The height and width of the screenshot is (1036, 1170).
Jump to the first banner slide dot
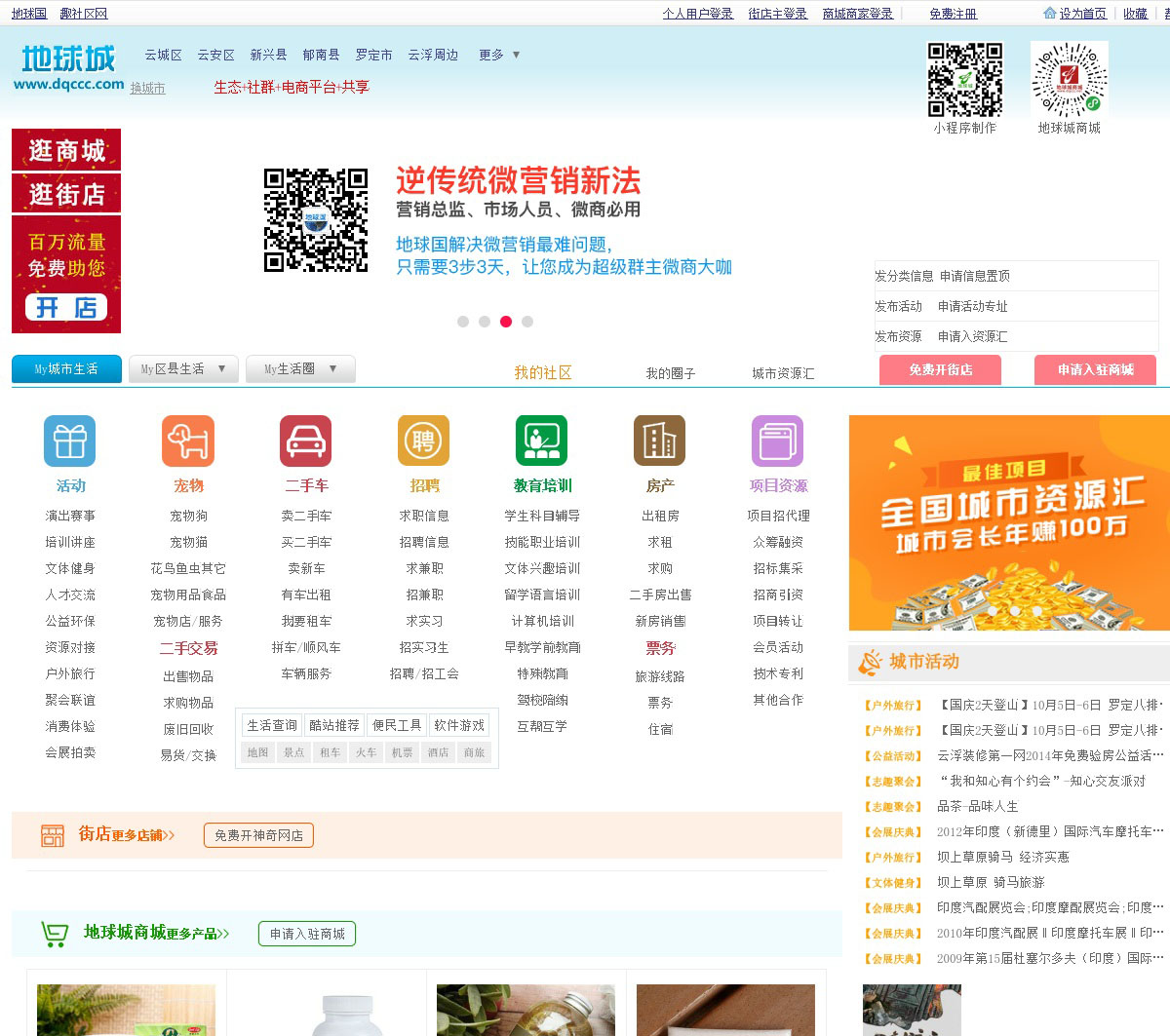coord(463,322)
